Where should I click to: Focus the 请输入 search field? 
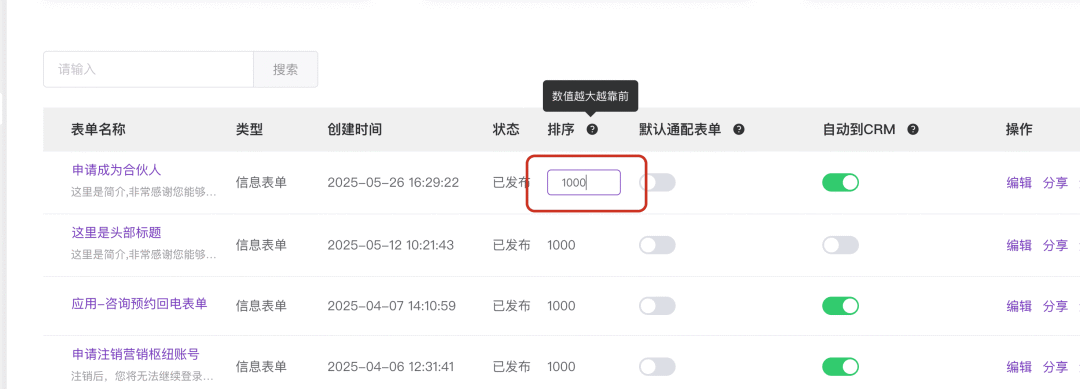tap(148, 70)
